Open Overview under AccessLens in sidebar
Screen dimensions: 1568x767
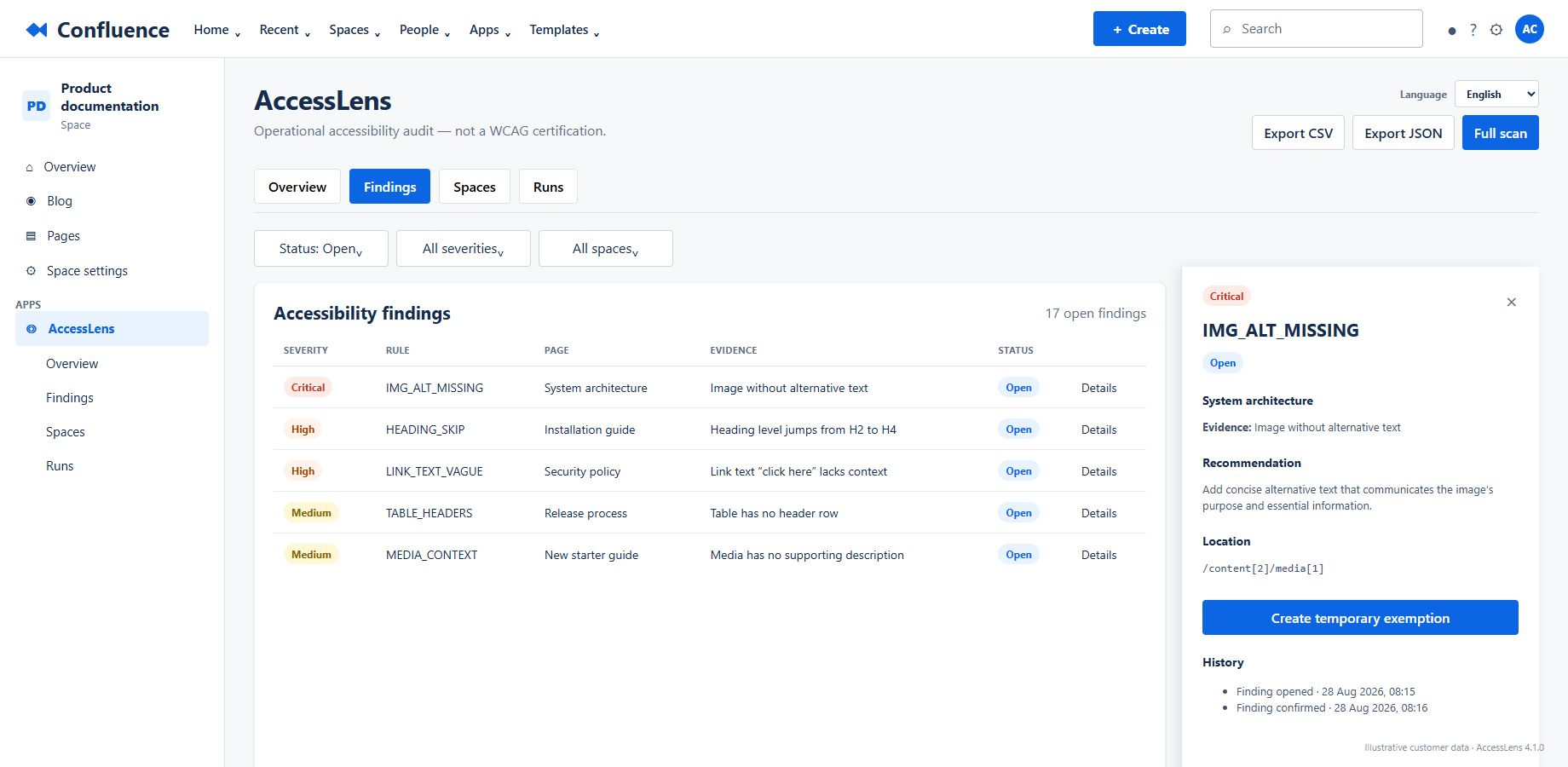(x=72, y=364)
